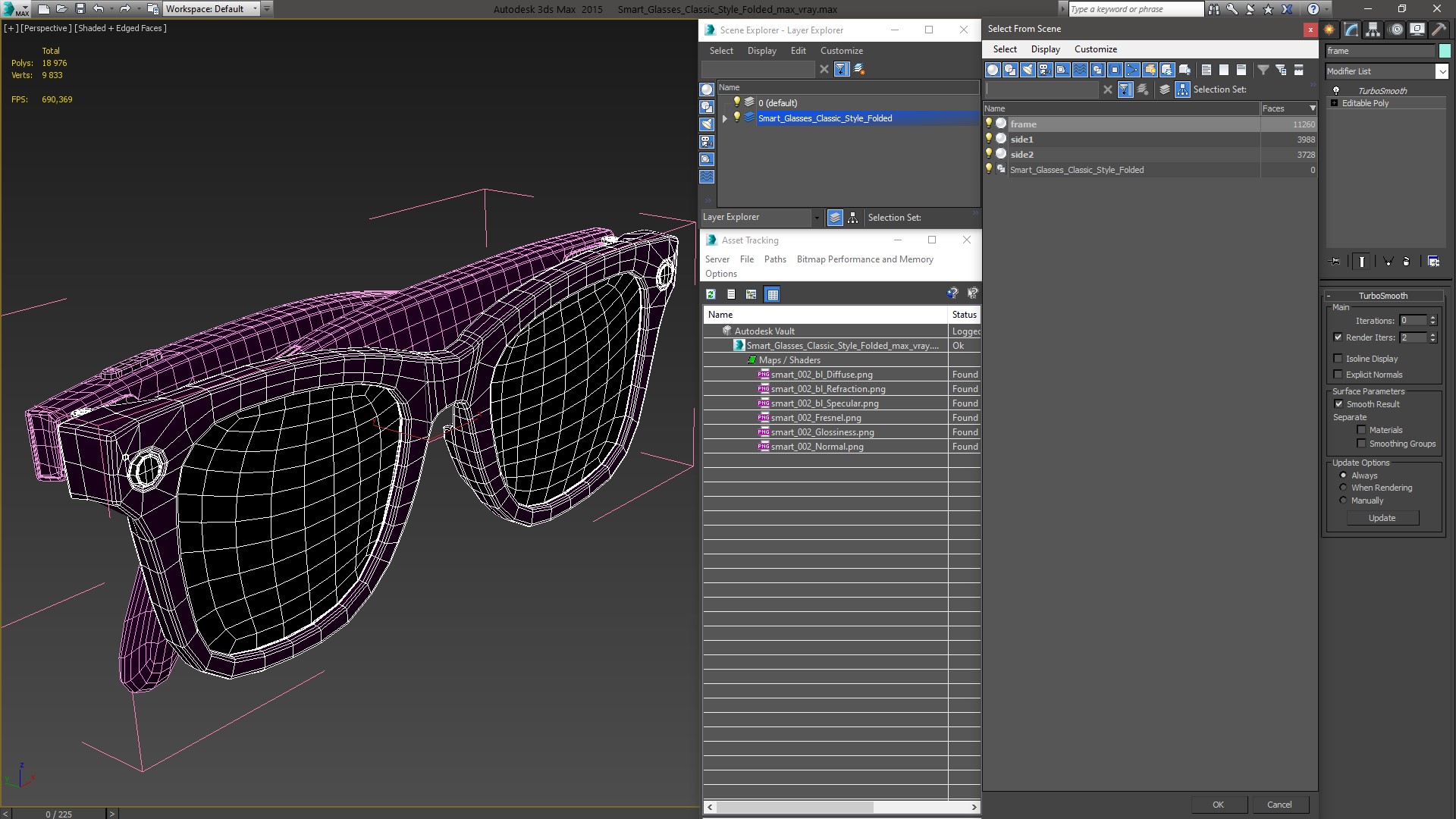
Task: Open the Create command panel tab
Action: click(1329, 30)
